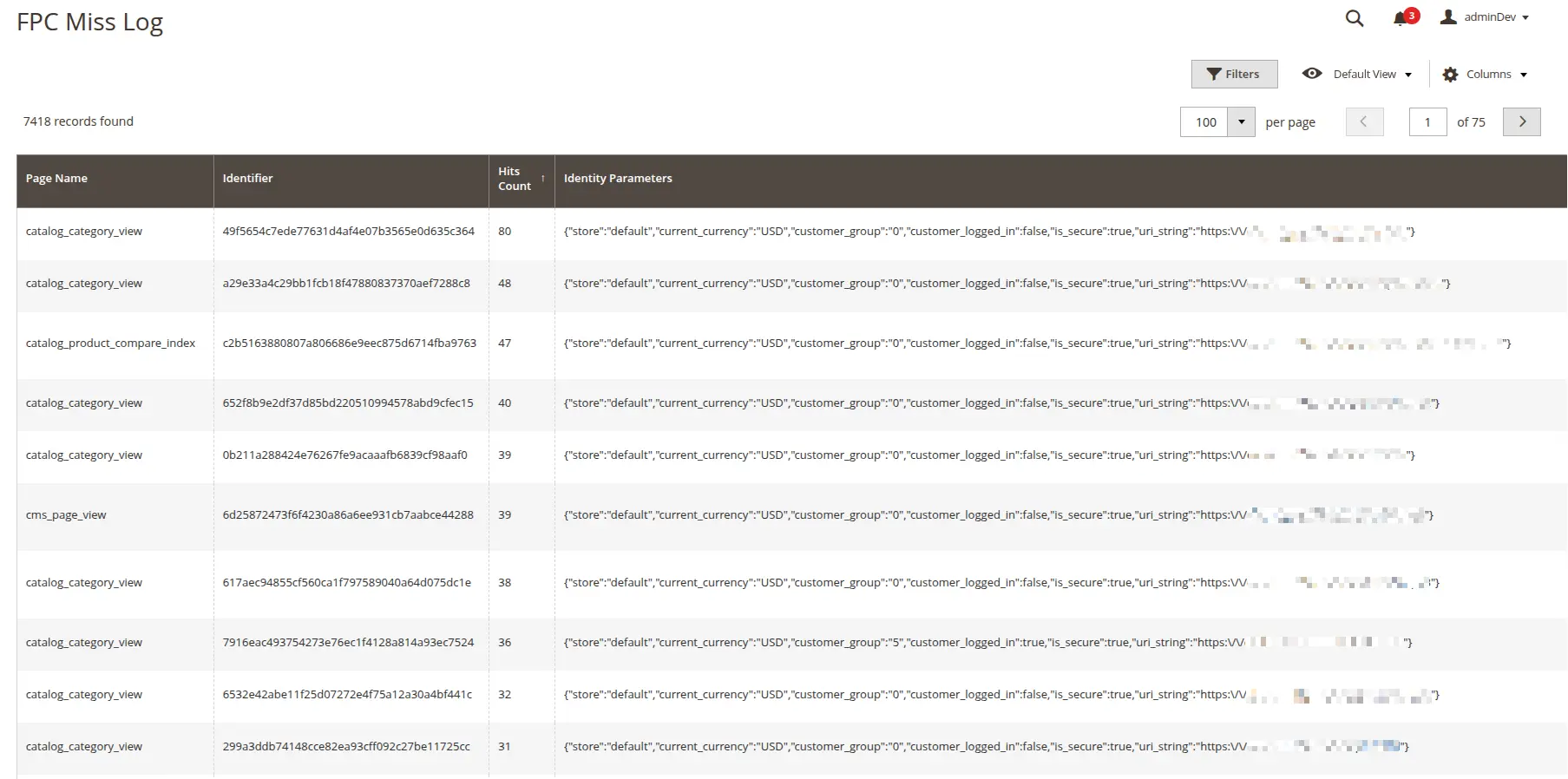Open the search magnifier icon
The width and height of the screenshot is (1568, 779).
tap(1354, 18)
